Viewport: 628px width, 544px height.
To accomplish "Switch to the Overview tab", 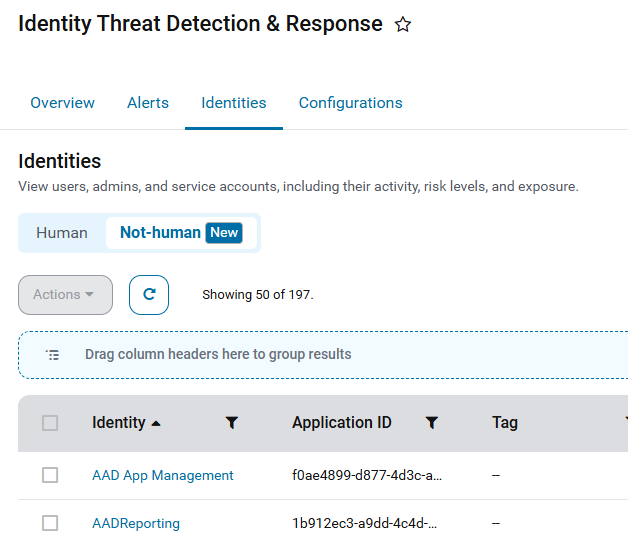I will pos(62,103).
